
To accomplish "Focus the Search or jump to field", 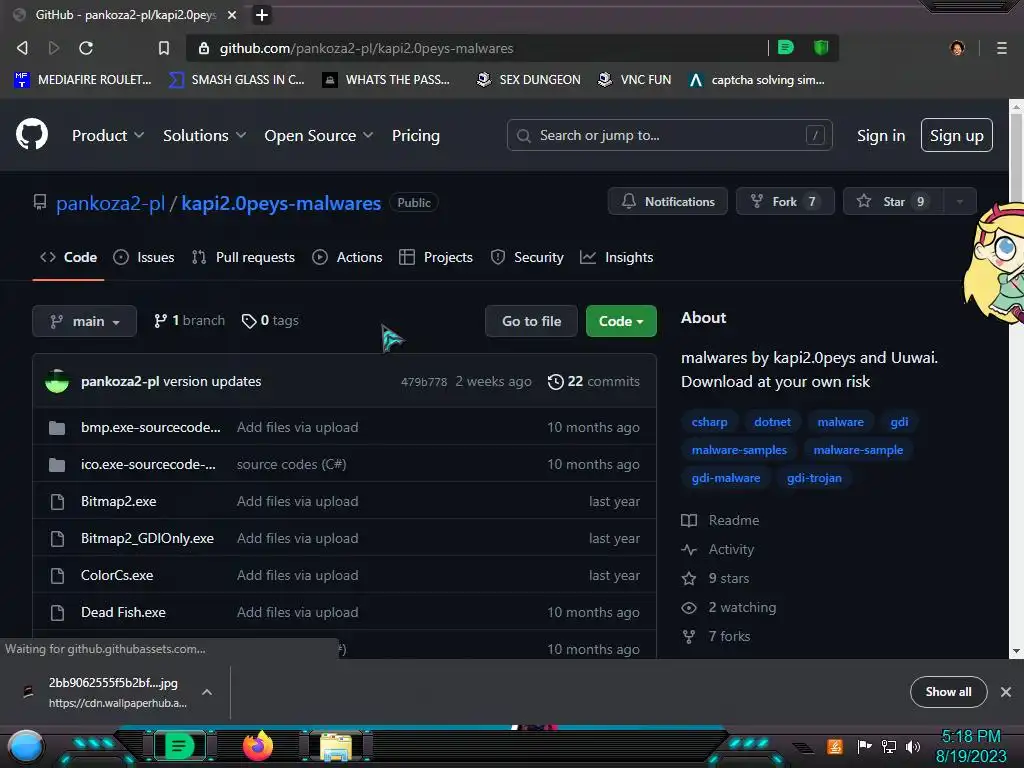I will 669,135.
